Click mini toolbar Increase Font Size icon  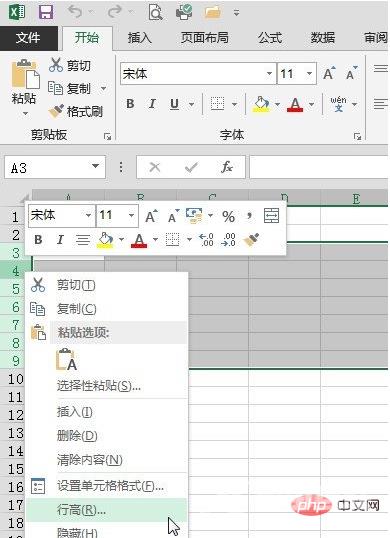click(x=151, y=216)
